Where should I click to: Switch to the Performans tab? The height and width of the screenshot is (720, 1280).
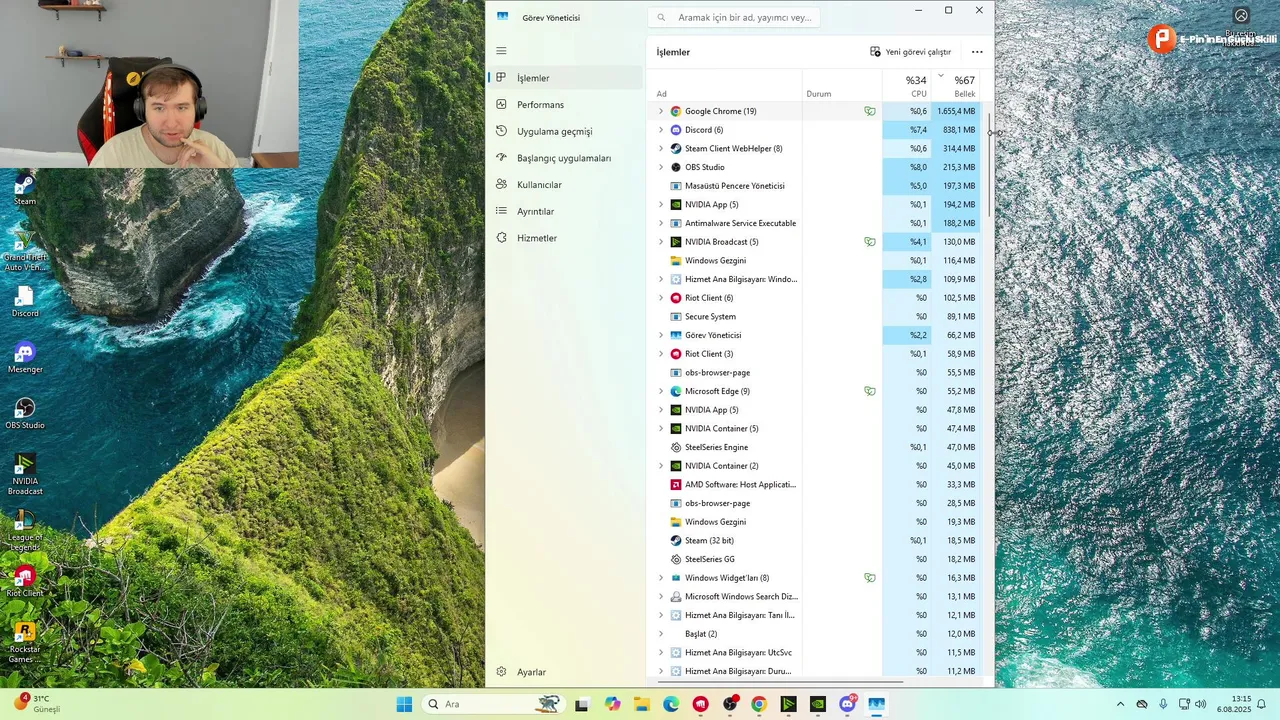[565, 105]
